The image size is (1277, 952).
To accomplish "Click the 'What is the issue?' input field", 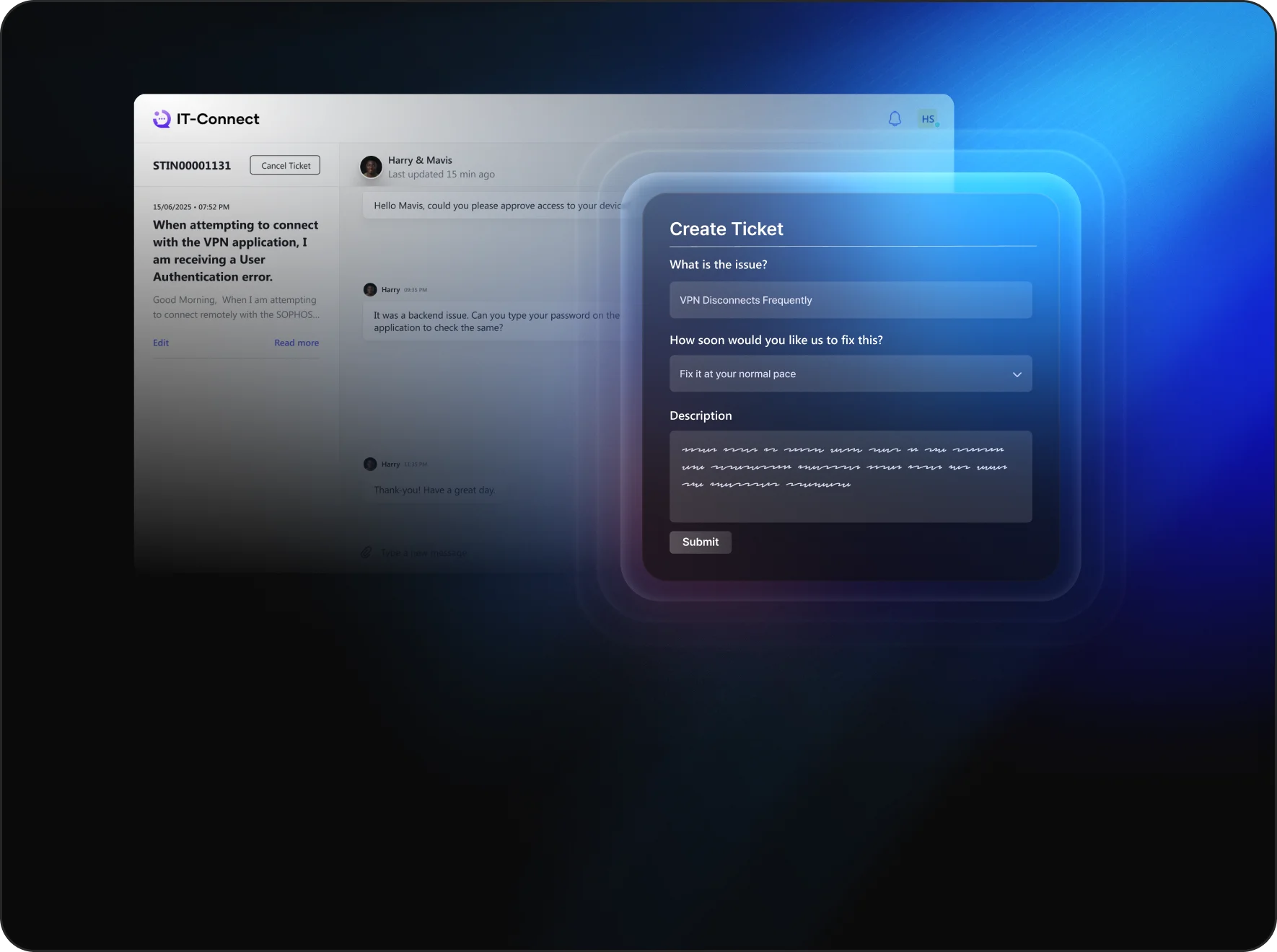I will (x=851, y=300).
